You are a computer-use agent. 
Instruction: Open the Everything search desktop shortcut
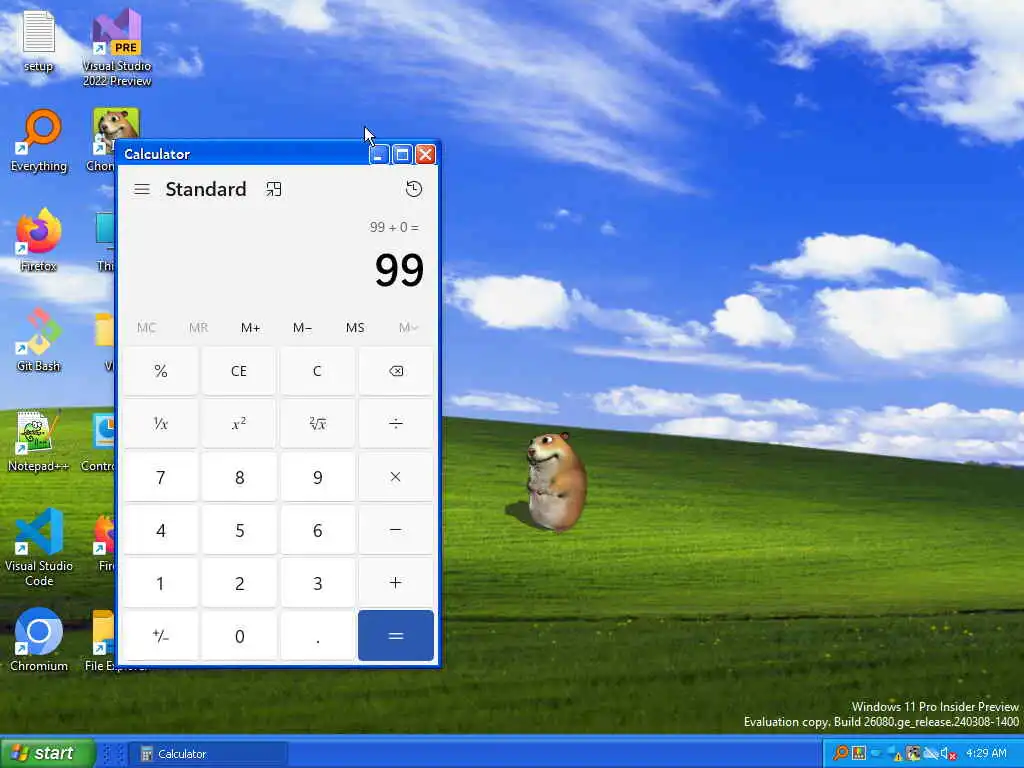coord(39,141)
